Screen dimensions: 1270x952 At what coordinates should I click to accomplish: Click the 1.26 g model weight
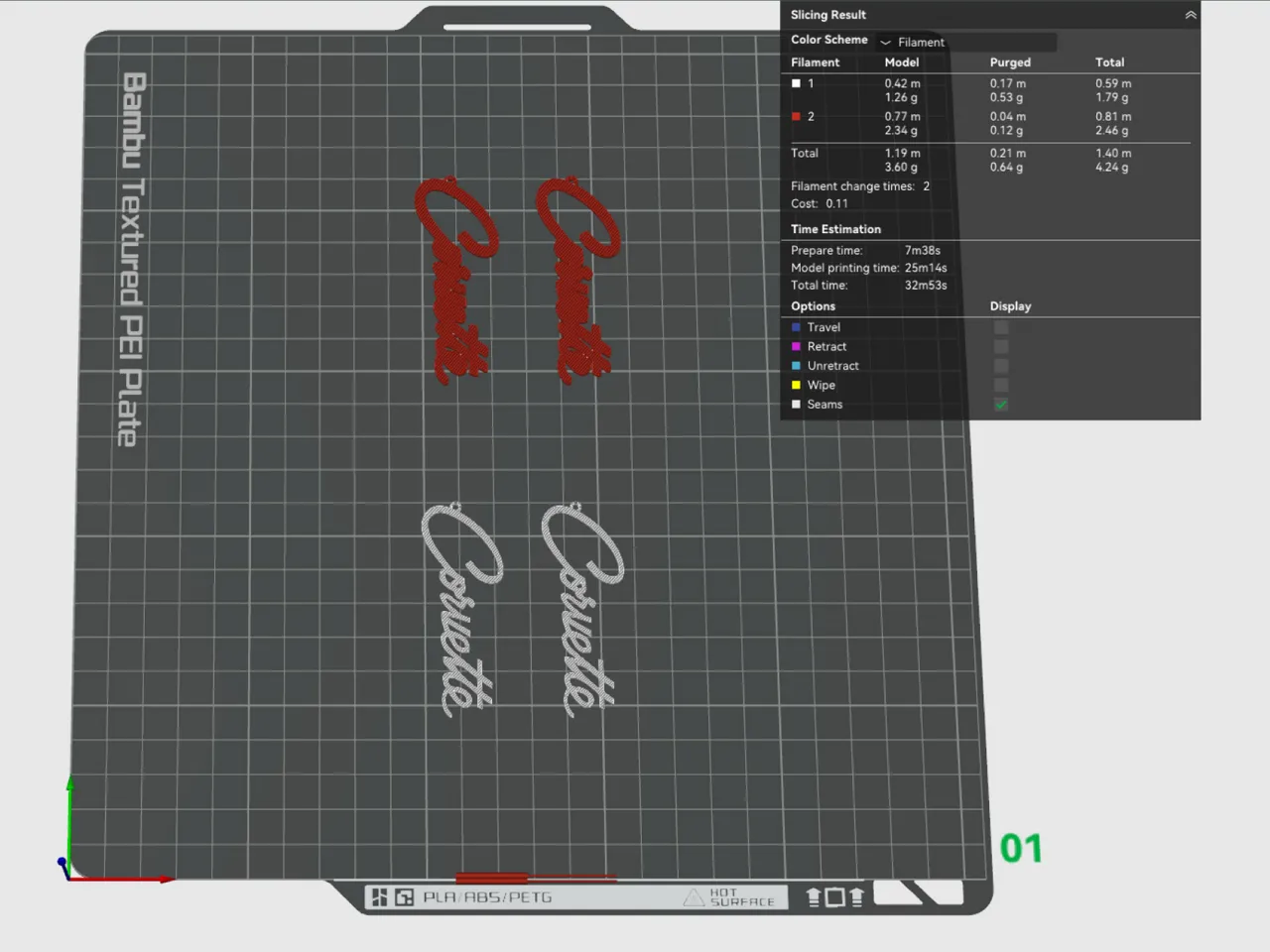point(901,97)
